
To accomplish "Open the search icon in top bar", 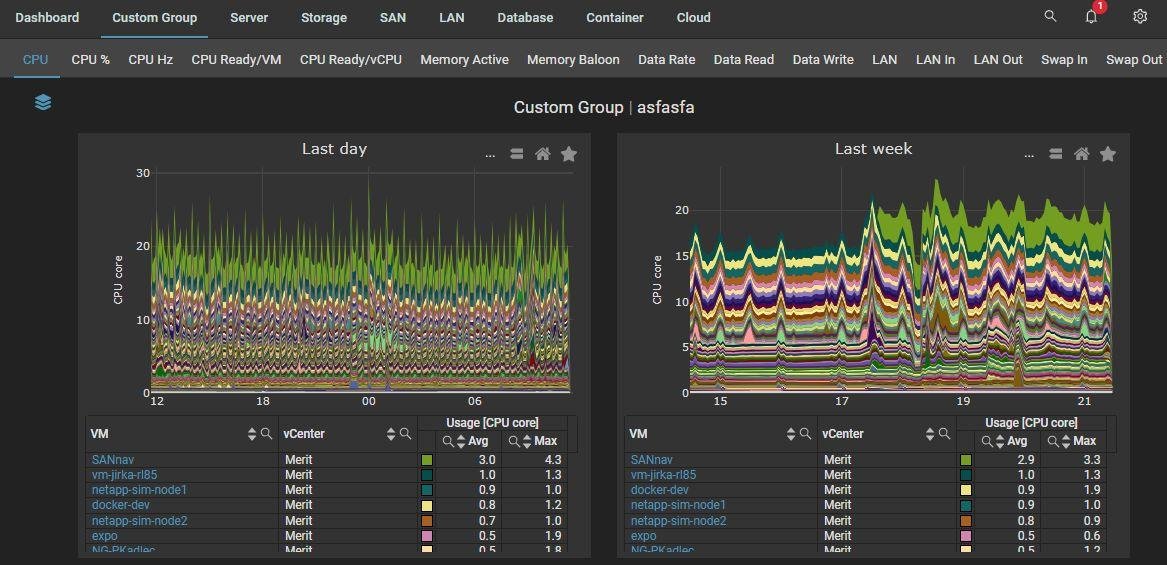I will pyautogui.click(x=1050, y=17).
